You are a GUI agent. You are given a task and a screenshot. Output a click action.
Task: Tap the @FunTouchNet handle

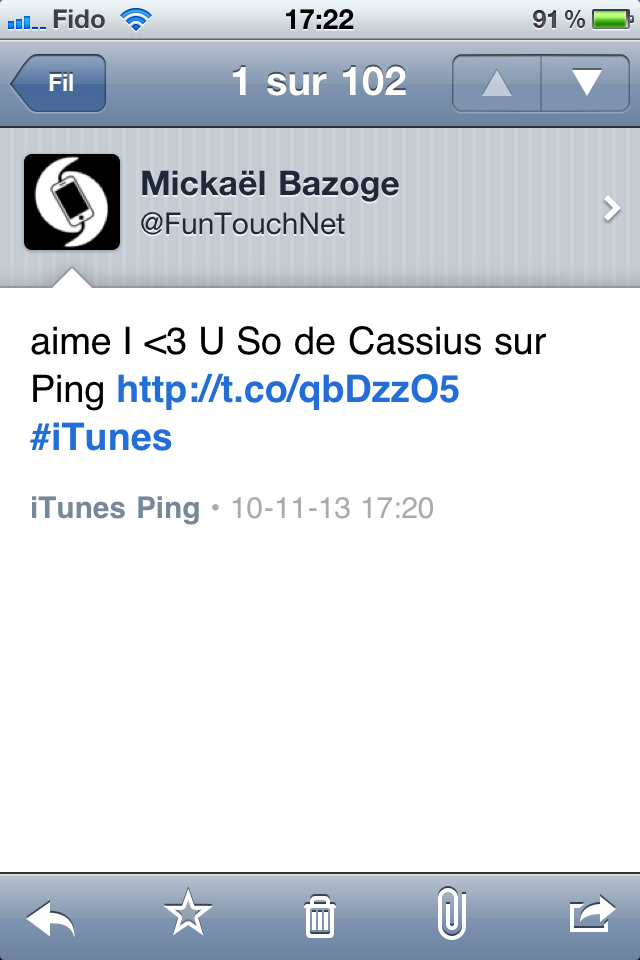pos(243,224)
